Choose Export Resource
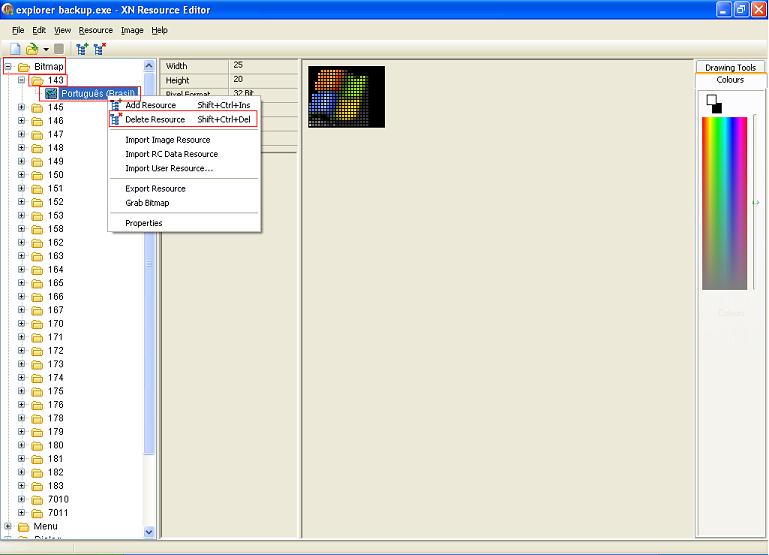769x555 pixels. click(x=184, y=189)
